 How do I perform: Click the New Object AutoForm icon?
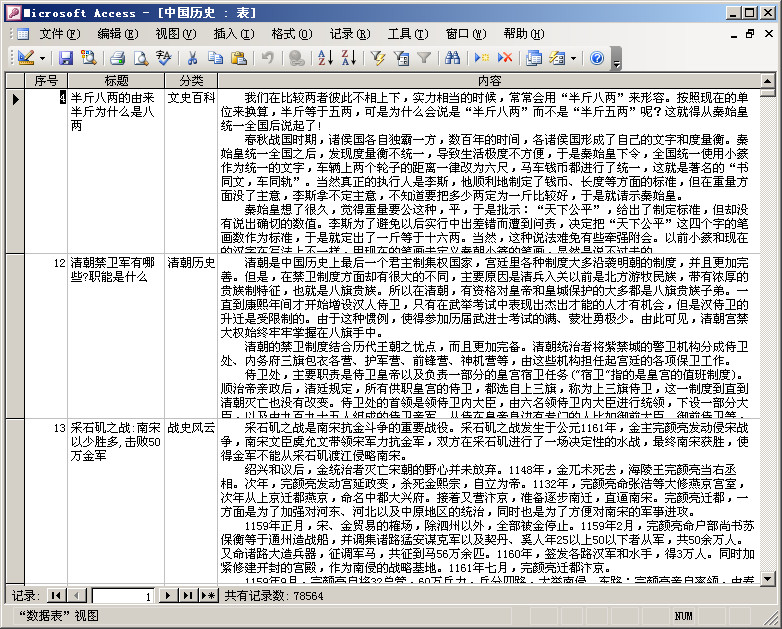[557, 58]
